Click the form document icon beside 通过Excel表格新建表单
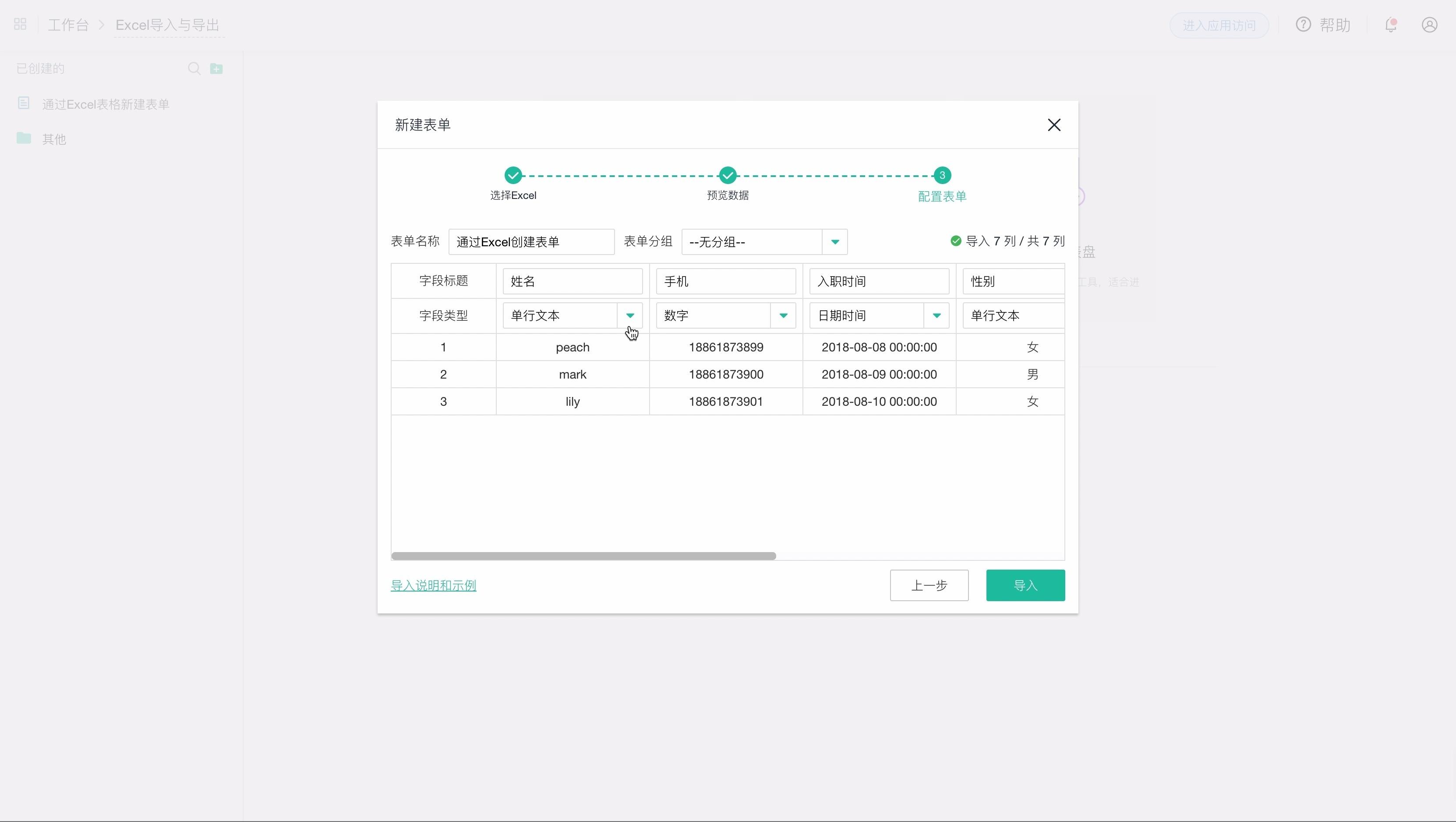Screen dimensions: 1456x822 coord(24,103)
